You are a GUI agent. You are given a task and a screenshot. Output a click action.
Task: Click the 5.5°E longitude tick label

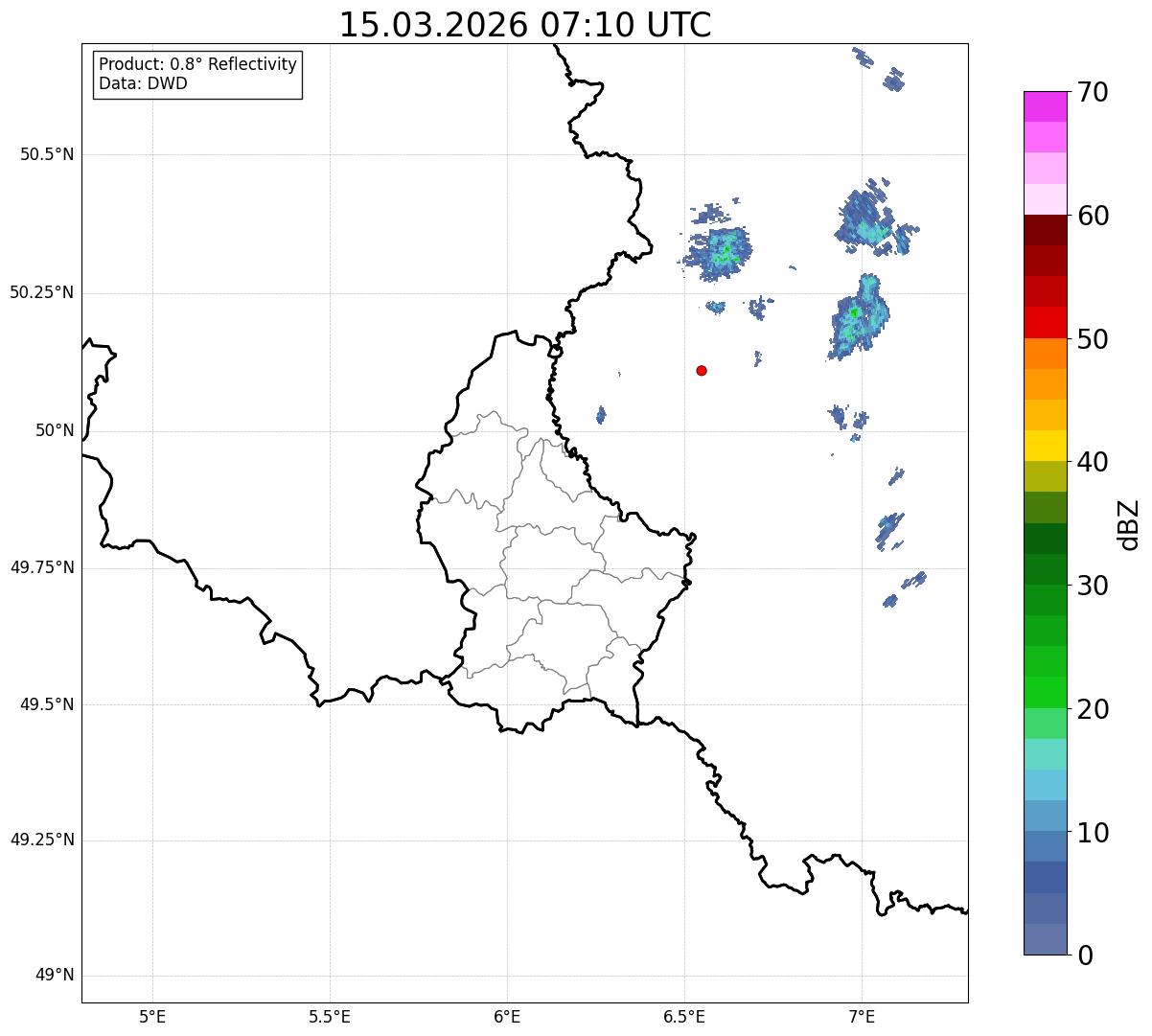[x=330, y=1016]
